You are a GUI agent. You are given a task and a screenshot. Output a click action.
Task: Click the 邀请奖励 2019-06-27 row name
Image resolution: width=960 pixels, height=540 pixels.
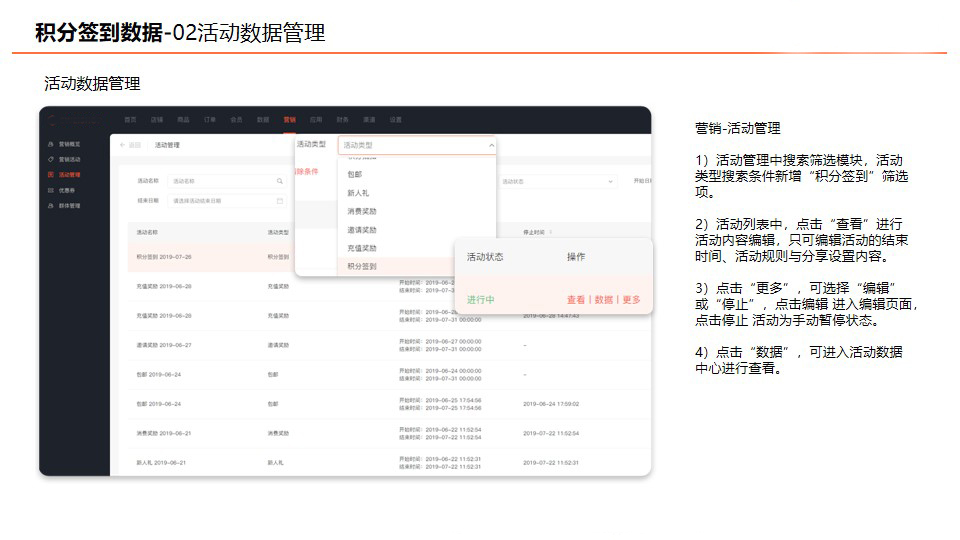[x=164, y=345]
